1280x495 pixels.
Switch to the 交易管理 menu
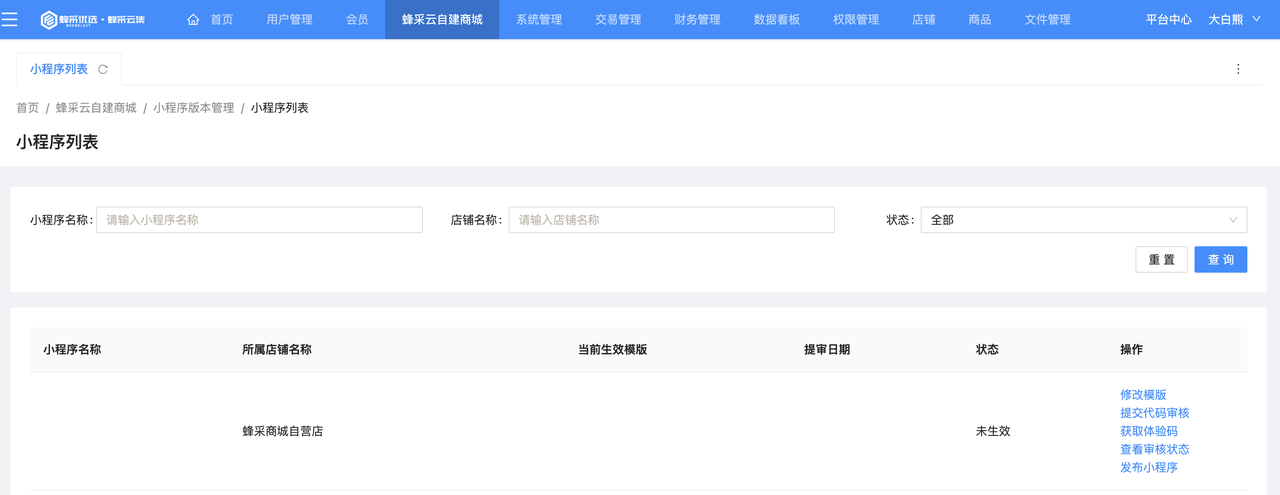618,19
